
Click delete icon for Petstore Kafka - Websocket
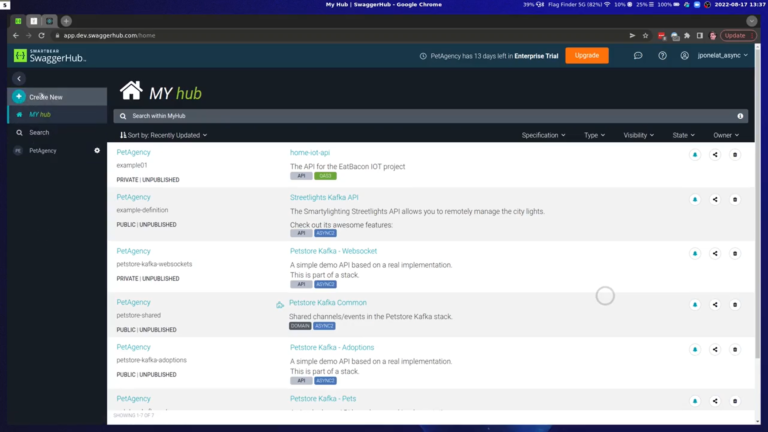click(735, 253)
